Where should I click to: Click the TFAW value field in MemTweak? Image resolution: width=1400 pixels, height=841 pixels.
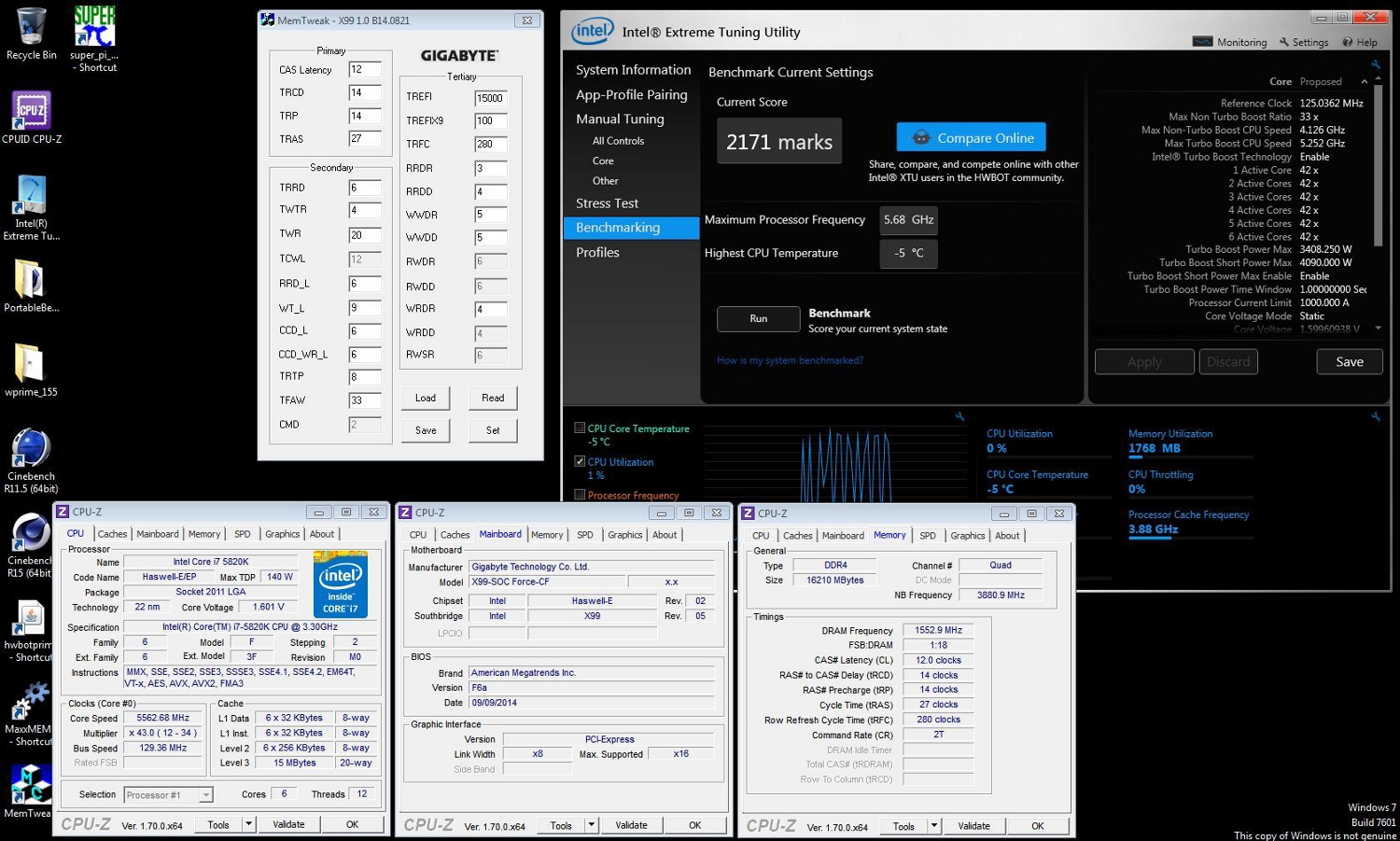(x=365, y=400)
